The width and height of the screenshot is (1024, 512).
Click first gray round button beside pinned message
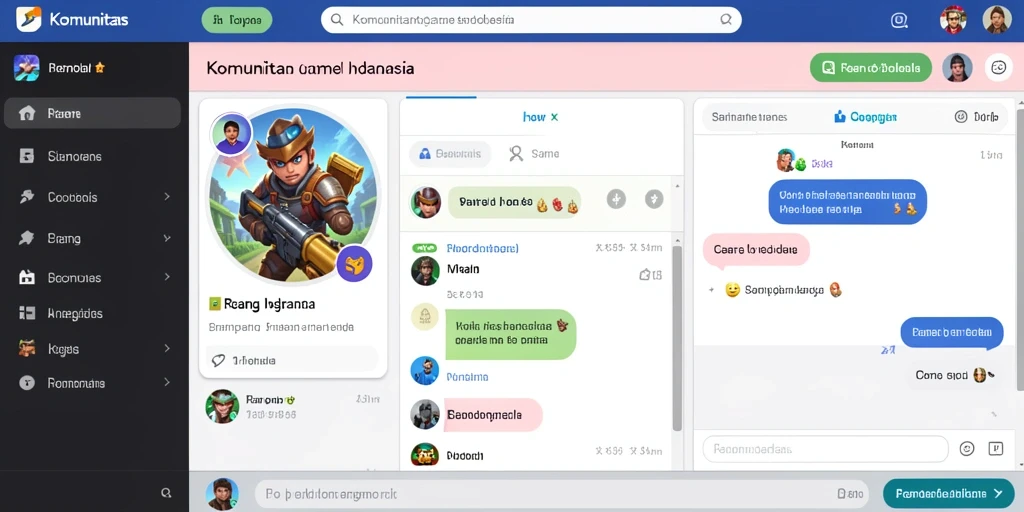[616, 199]
